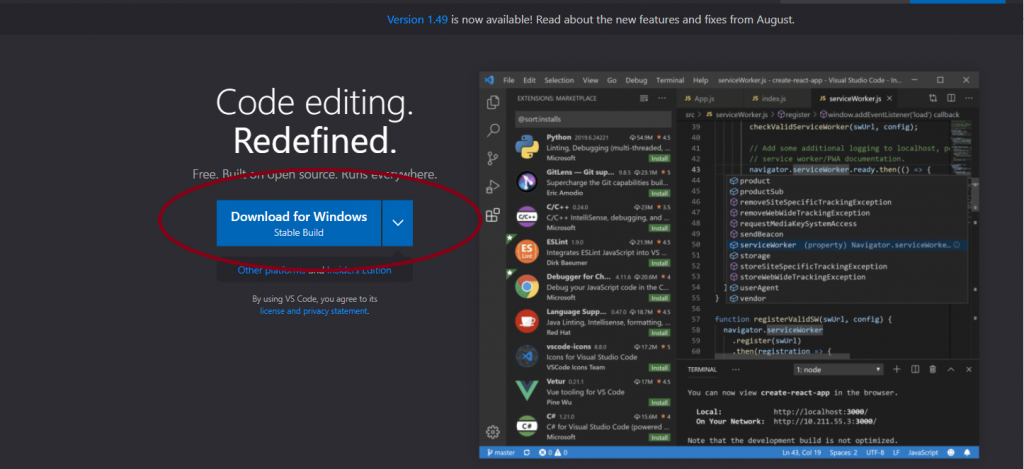The height and width of the screenshot is (469, 1024).
Task: Click the compare changes icon in editor toolbar
Action: tap(933, 99)
